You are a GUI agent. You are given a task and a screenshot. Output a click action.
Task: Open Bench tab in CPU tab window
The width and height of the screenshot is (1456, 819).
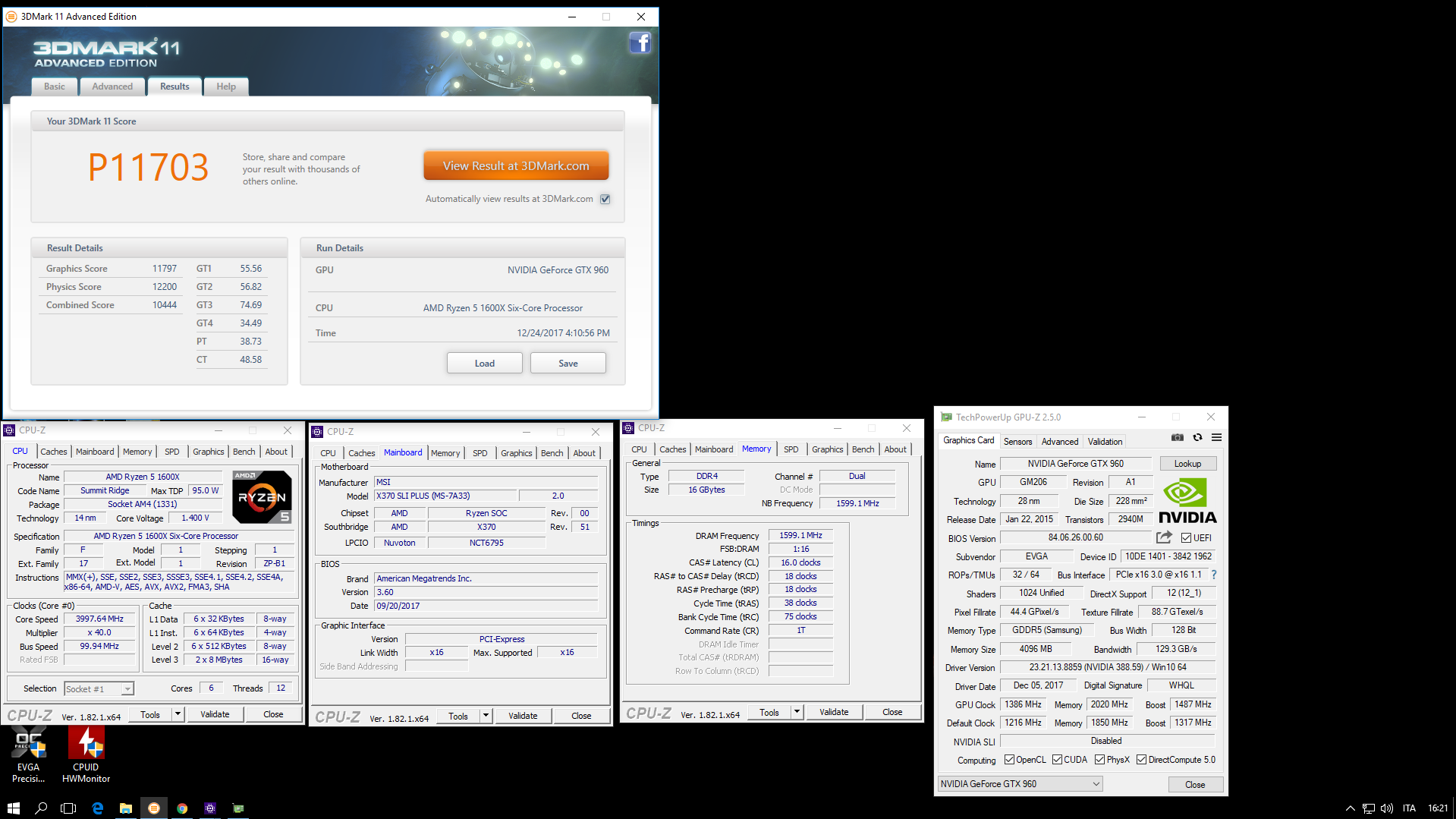click(x=244, y=452)
